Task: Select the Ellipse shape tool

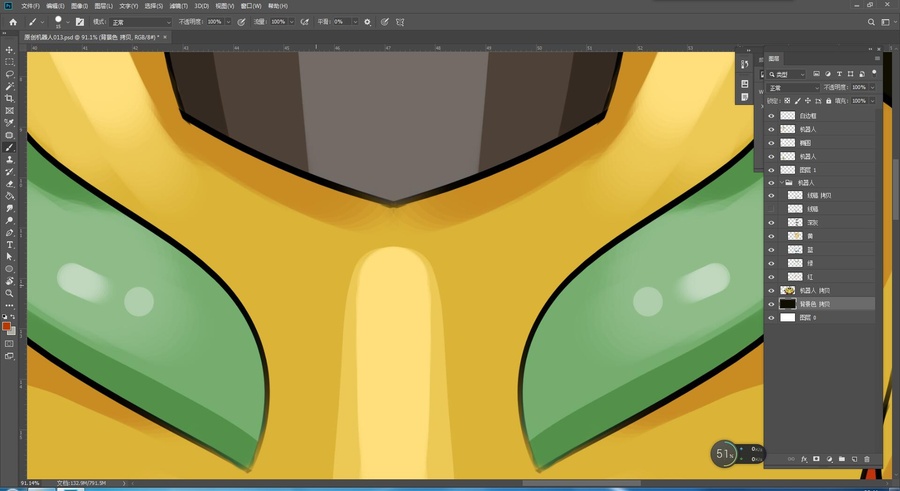Action: (x=9, y=269)
